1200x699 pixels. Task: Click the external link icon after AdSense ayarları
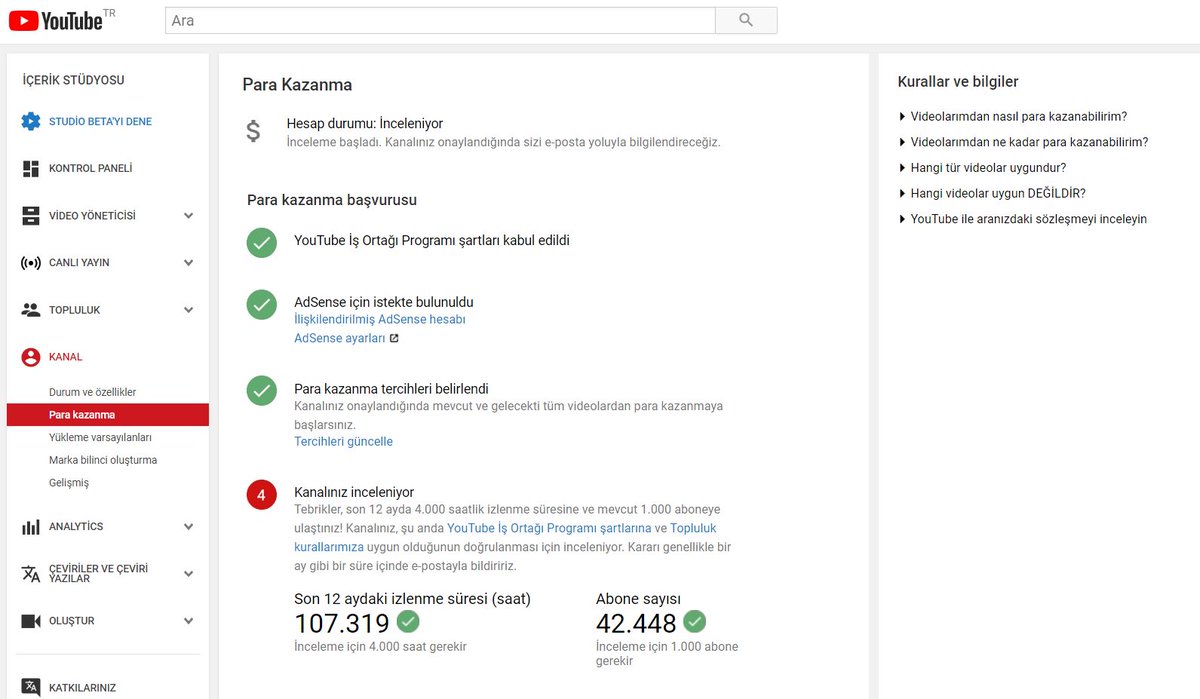[394, 339]
